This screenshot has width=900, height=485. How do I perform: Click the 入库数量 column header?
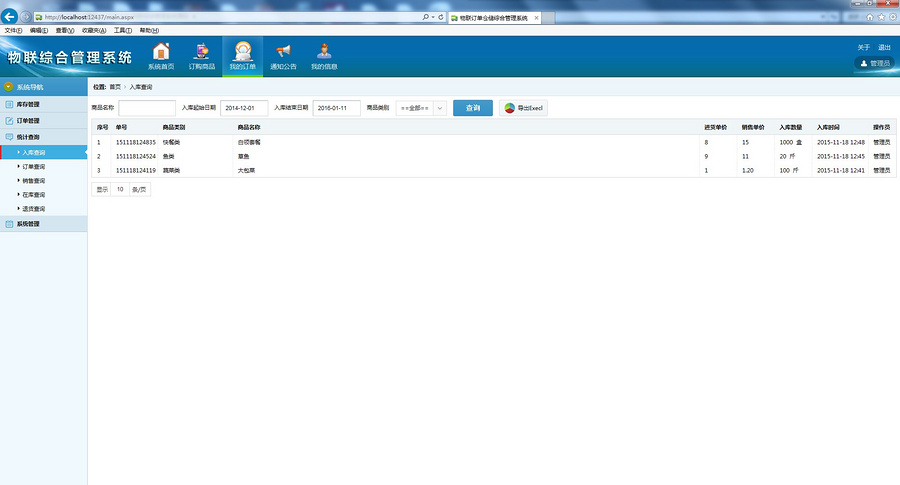pyautogui.click(x=791, y=127)
